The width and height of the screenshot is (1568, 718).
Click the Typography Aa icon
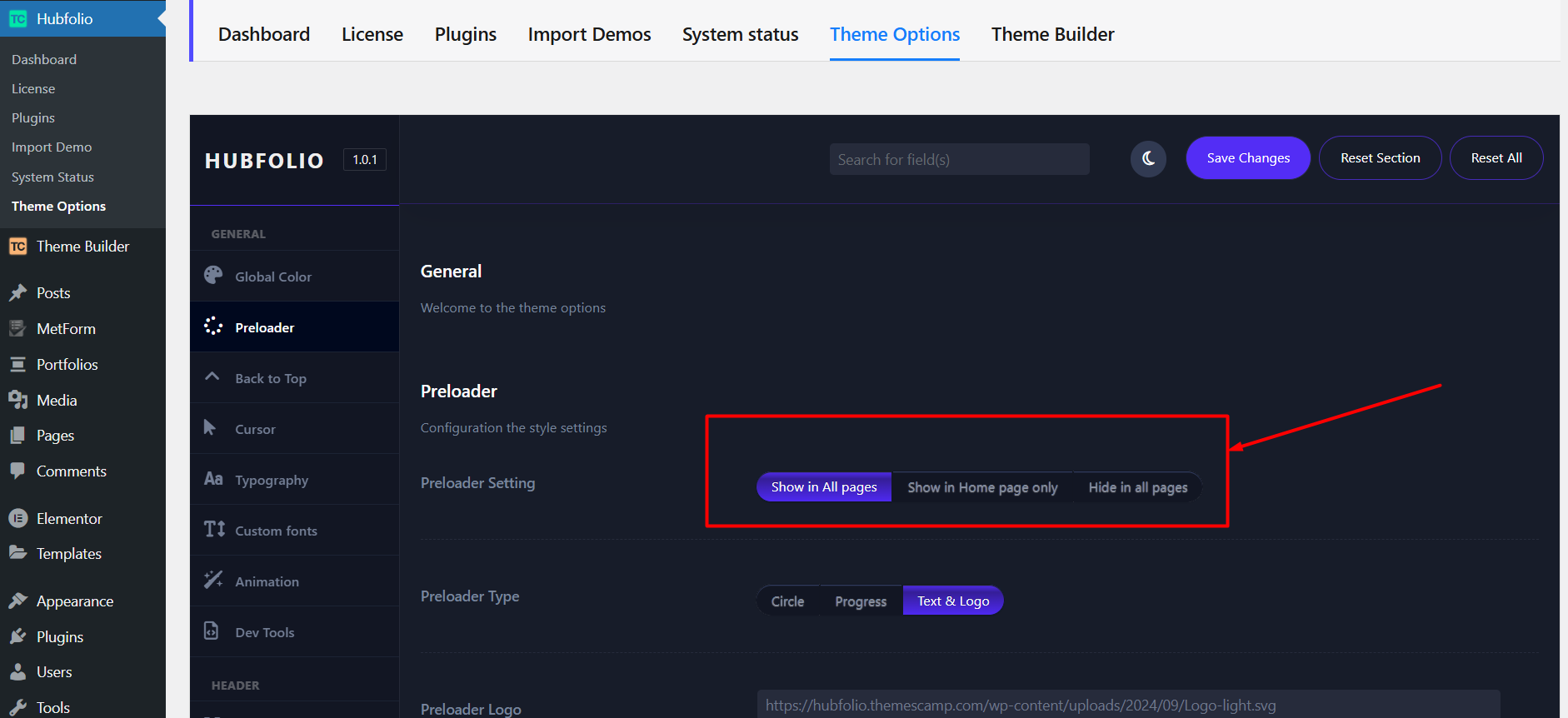click(x=213, y=479)
